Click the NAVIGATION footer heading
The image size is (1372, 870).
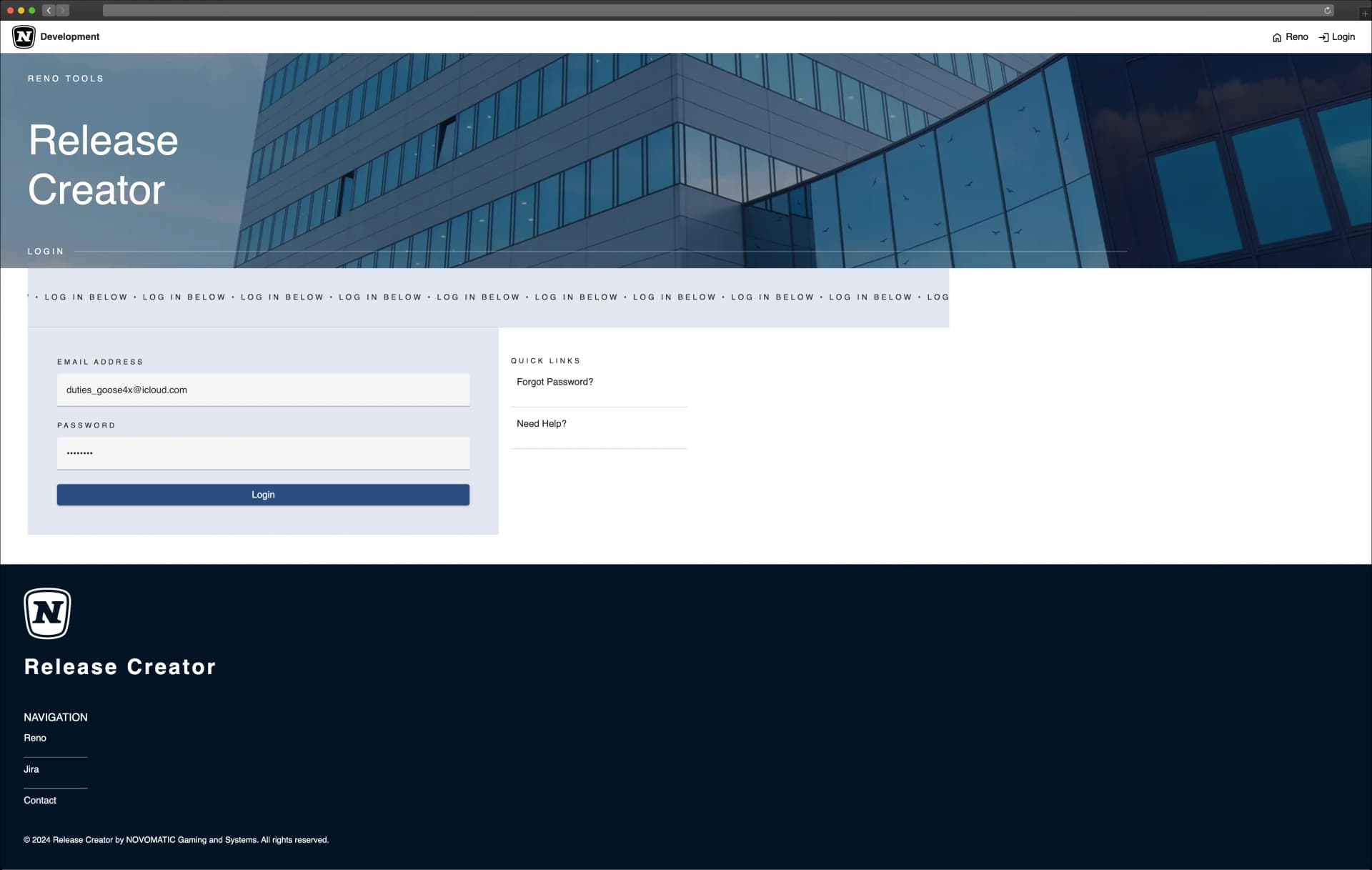coord(56,717)
